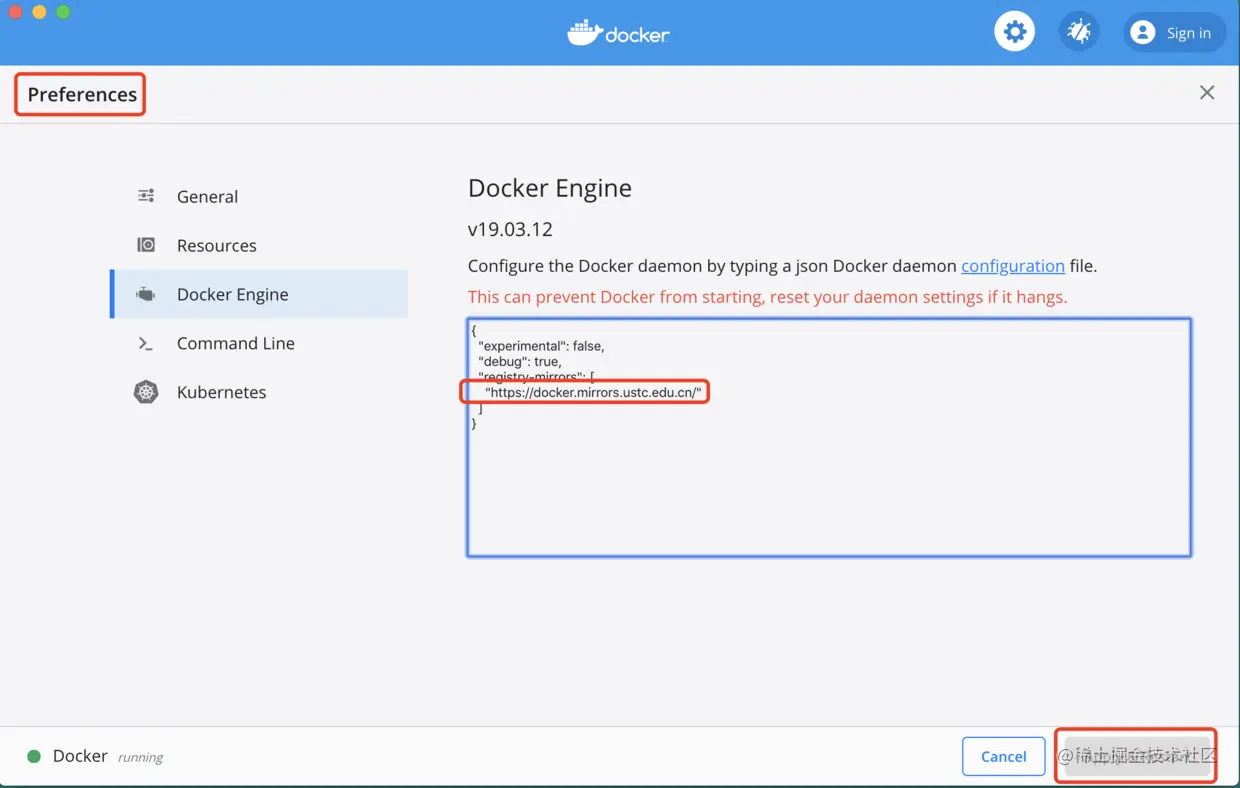This screenshot has width=1240, height=788.
Task: Click the Kubernetes wheel icon
Action: [x=146, y=392]
